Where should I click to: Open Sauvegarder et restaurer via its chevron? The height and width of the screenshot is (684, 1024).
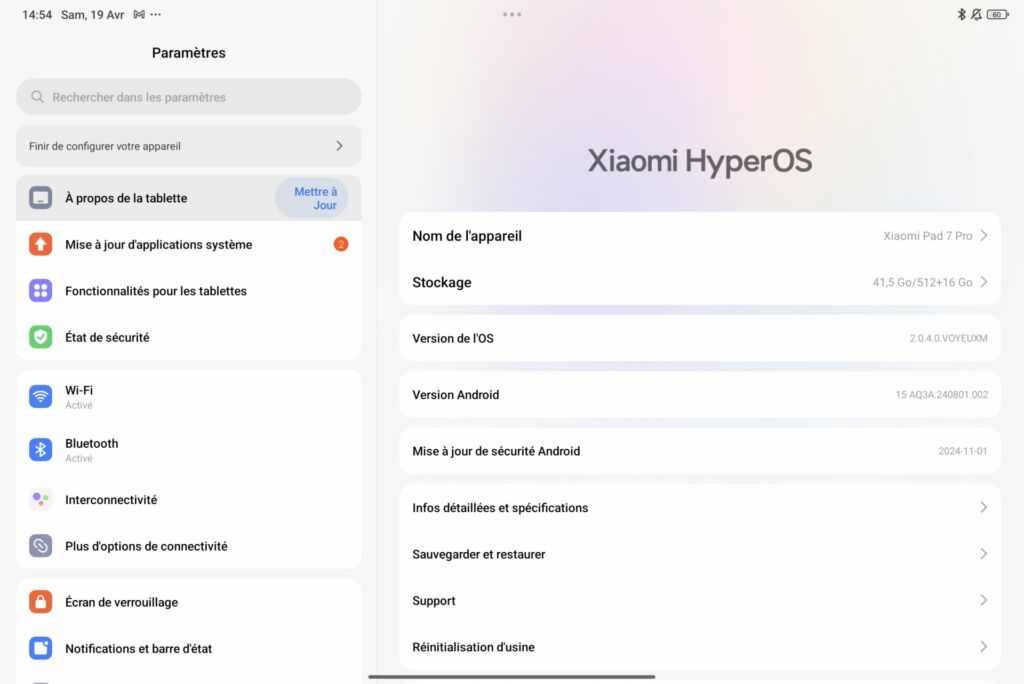point(984,553)
